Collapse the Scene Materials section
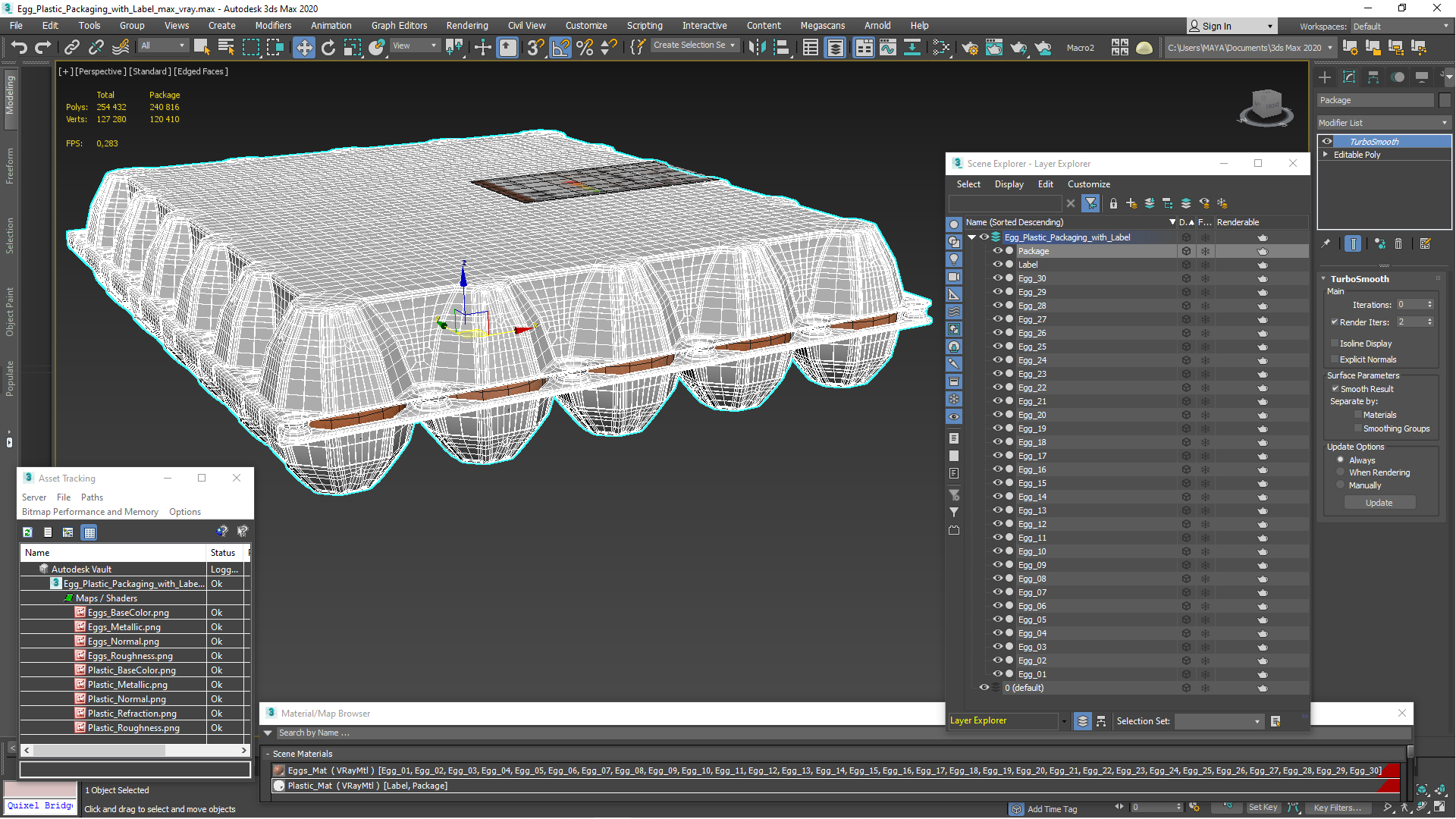The image size is (1456, 819). 268,755
